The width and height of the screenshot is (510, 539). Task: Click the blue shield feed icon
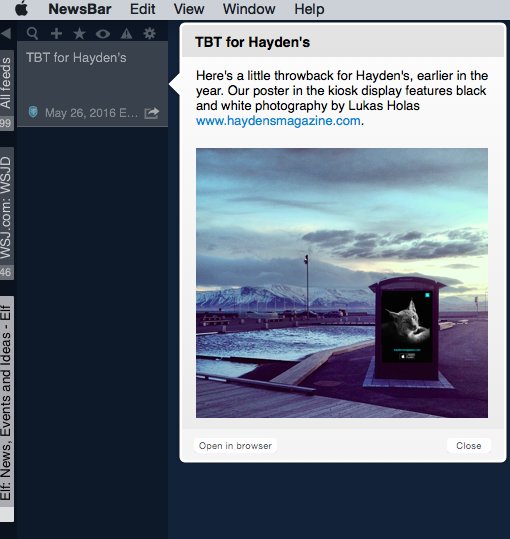[33, 112]
